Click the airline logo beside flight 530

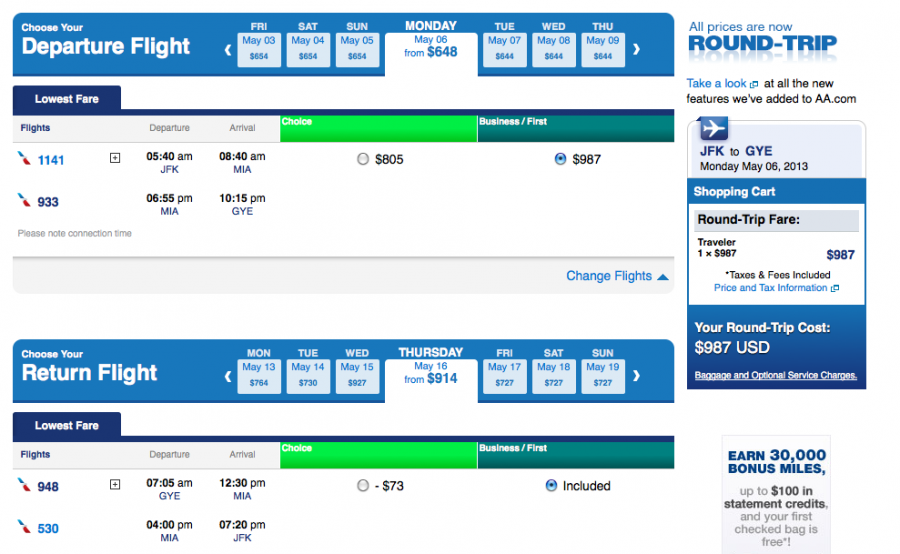(x=24, y=527)
